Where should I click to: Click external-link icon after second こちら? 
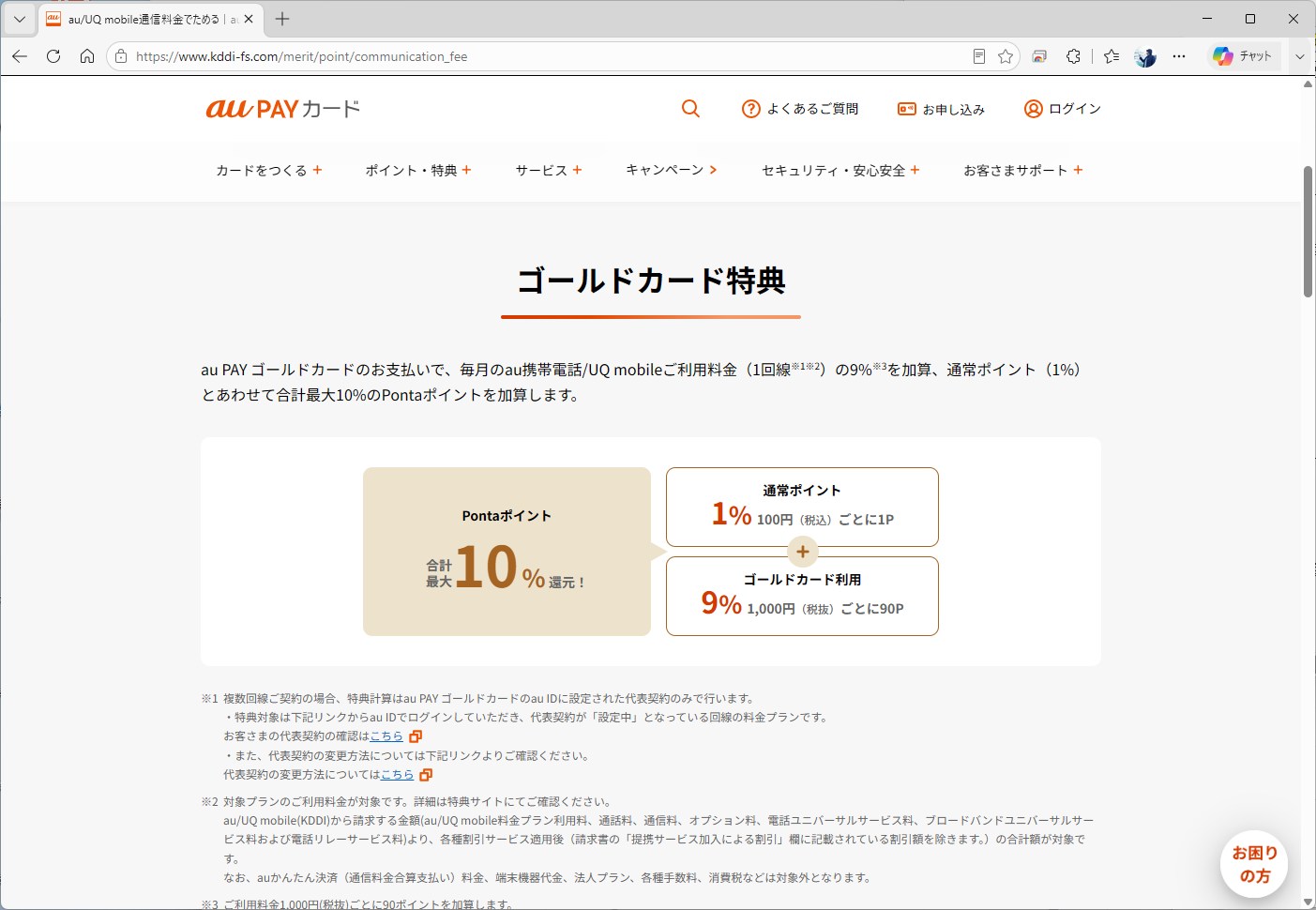426,775
